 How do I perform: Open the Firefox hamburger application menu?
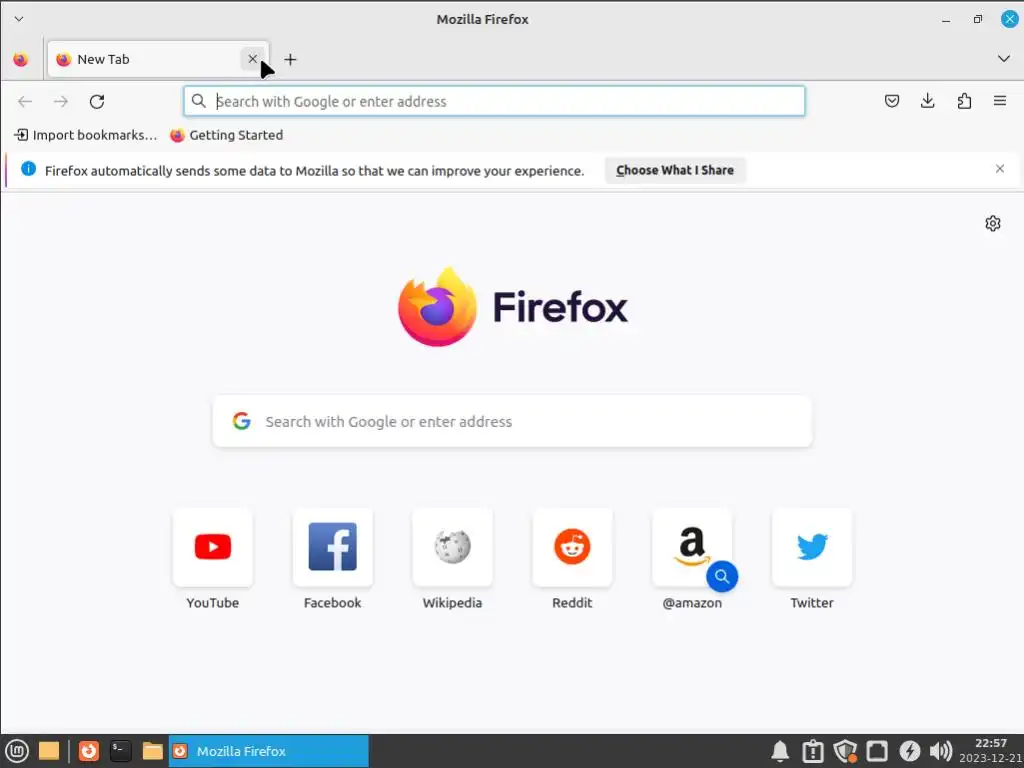click(1000, 101)
